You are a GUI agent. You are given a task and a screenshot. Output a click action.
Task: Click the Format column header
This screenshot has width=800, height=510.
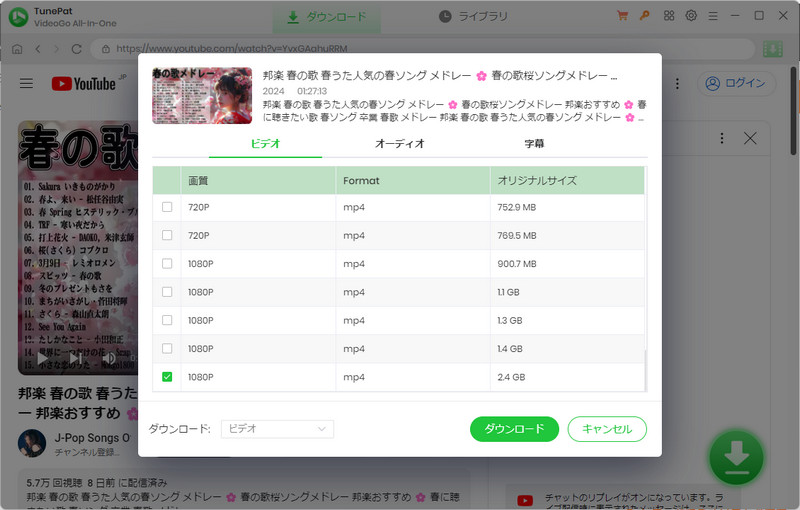click(x=413, y=181)
